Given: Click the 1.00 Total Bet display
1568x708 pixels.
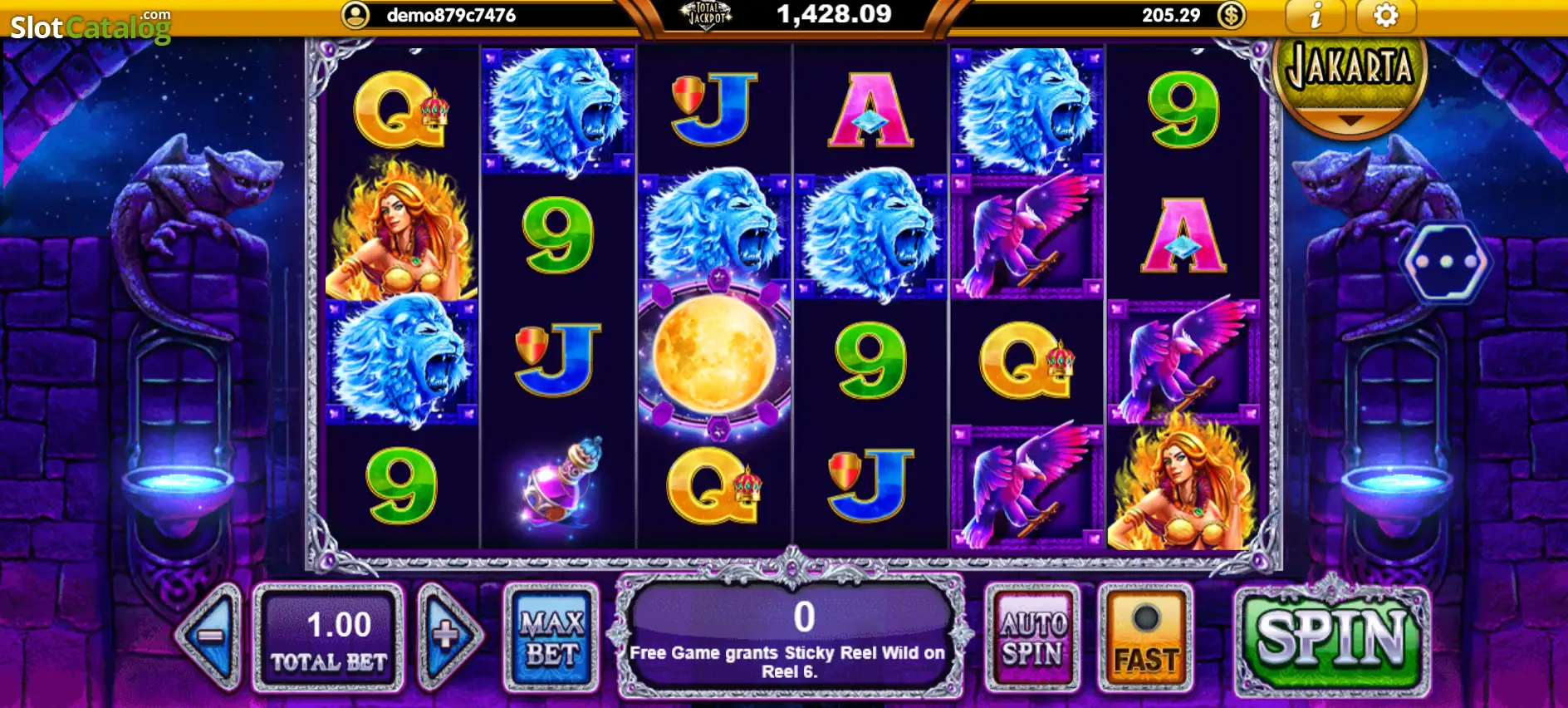Looking at the screenshot, I should tap(329, 637).
